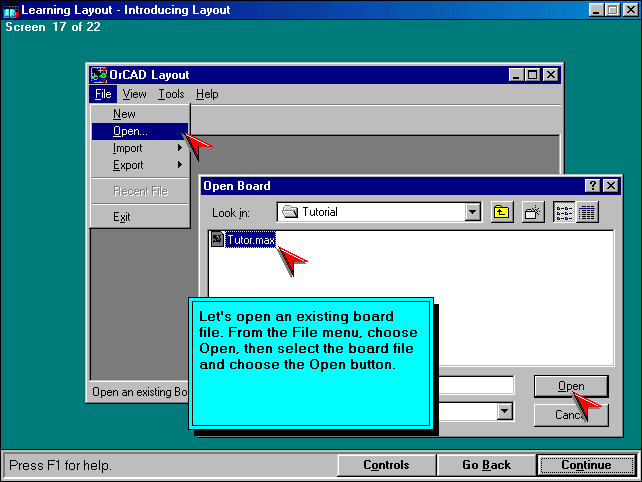Expand the Export submenu
Screen dimensions: 642x482
pos(140,165)
